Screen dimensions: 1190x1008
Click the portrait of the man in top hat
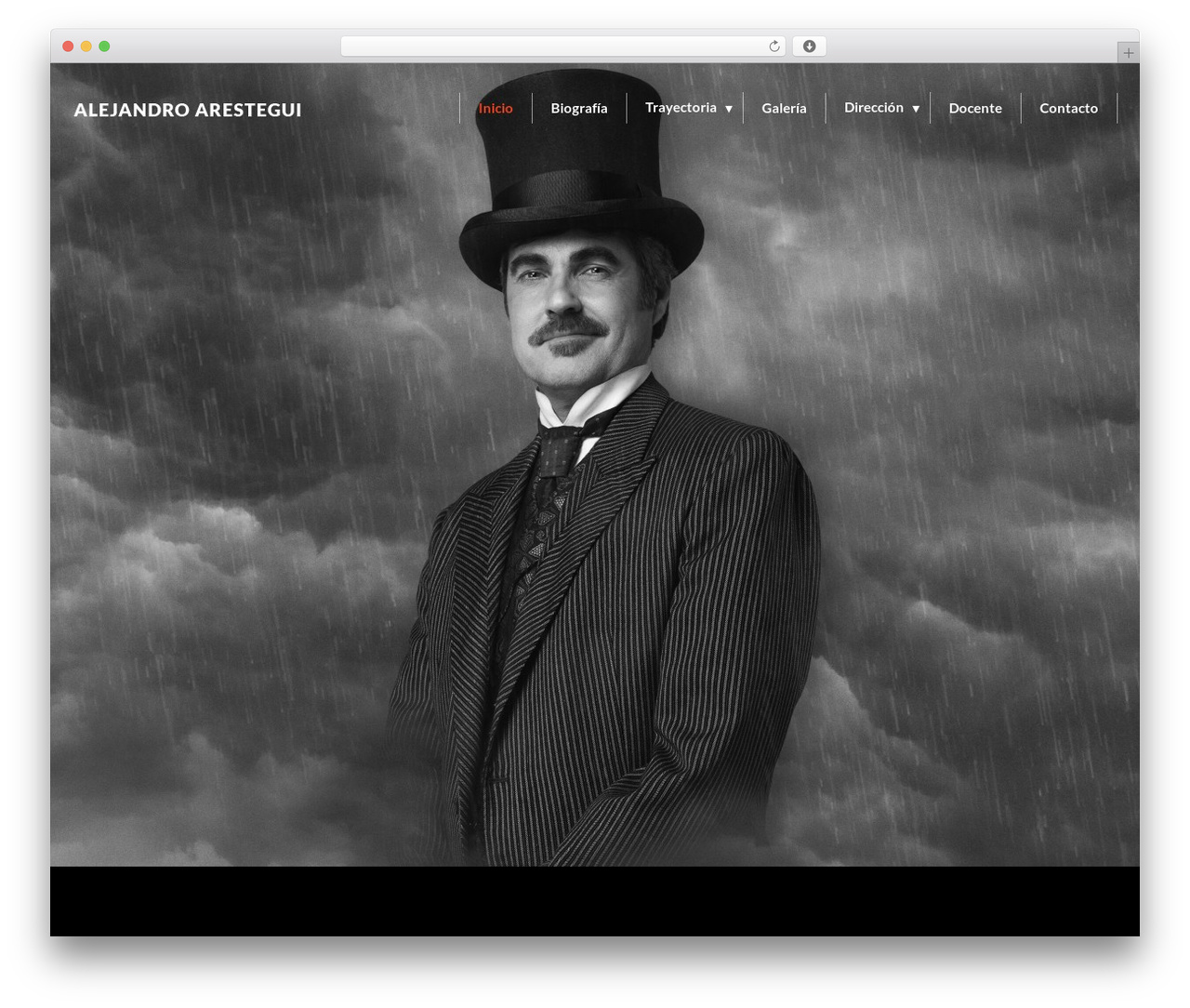click(604, 465)
